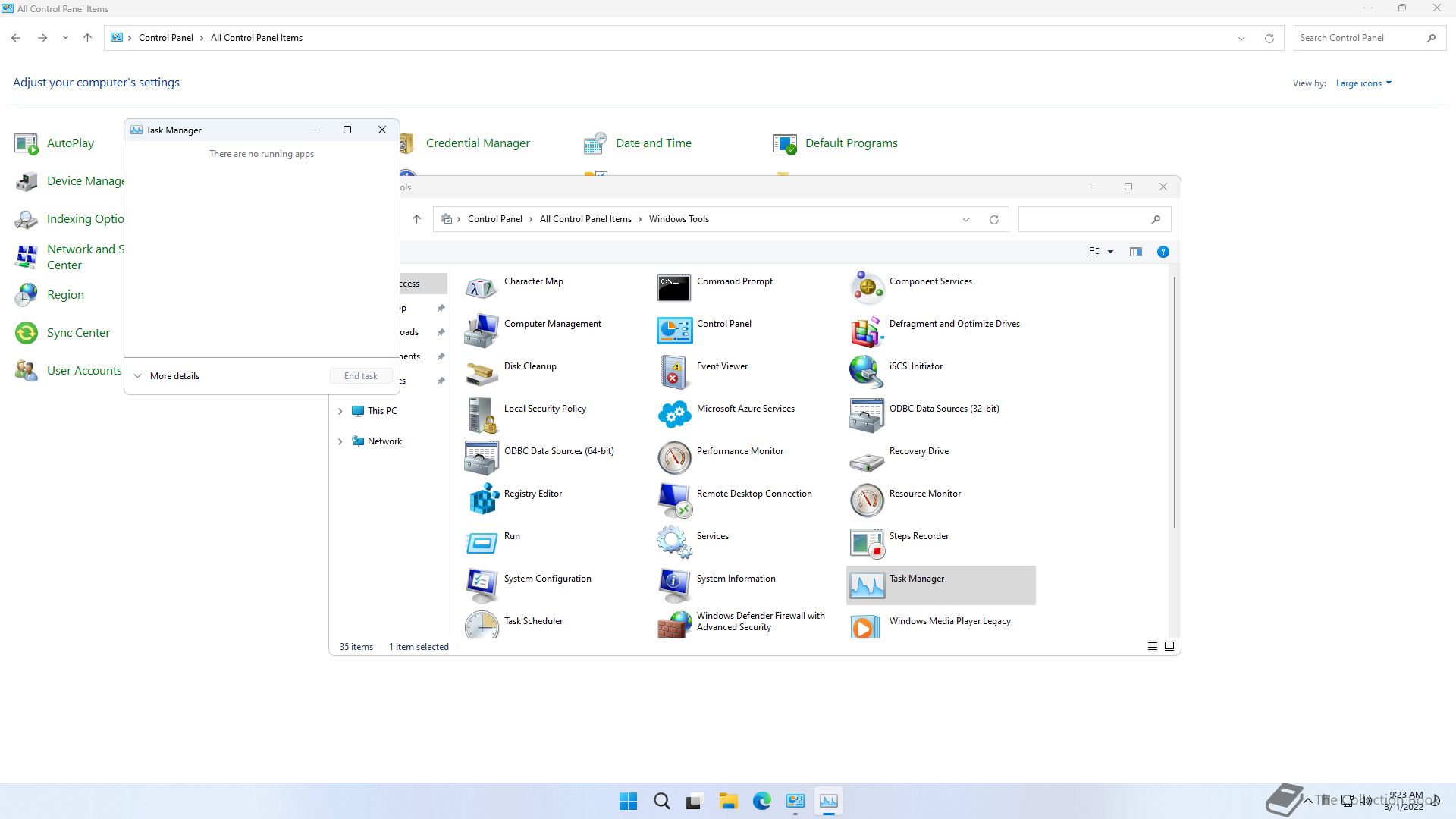The image size is (1456, 819).
Task: Select the Run icon
Action: 482,543
